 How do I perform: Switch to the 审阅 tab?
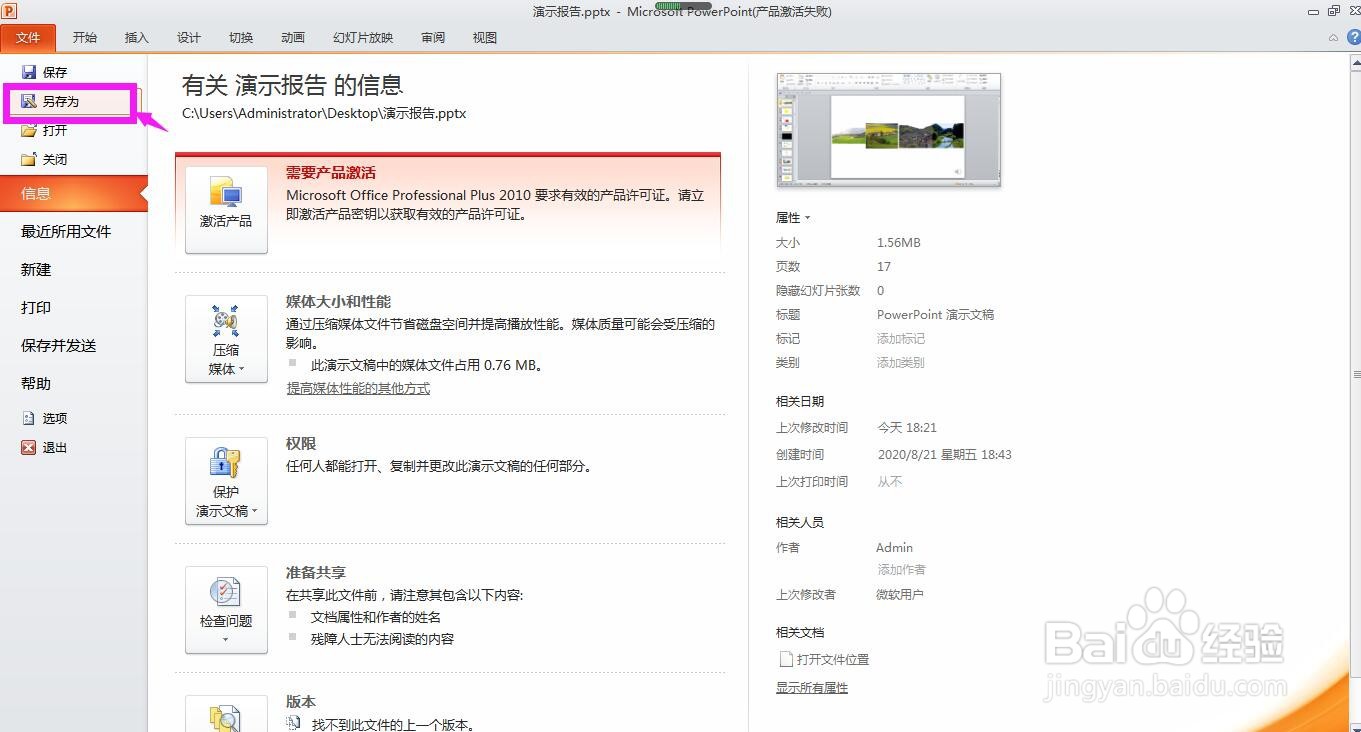433,38
